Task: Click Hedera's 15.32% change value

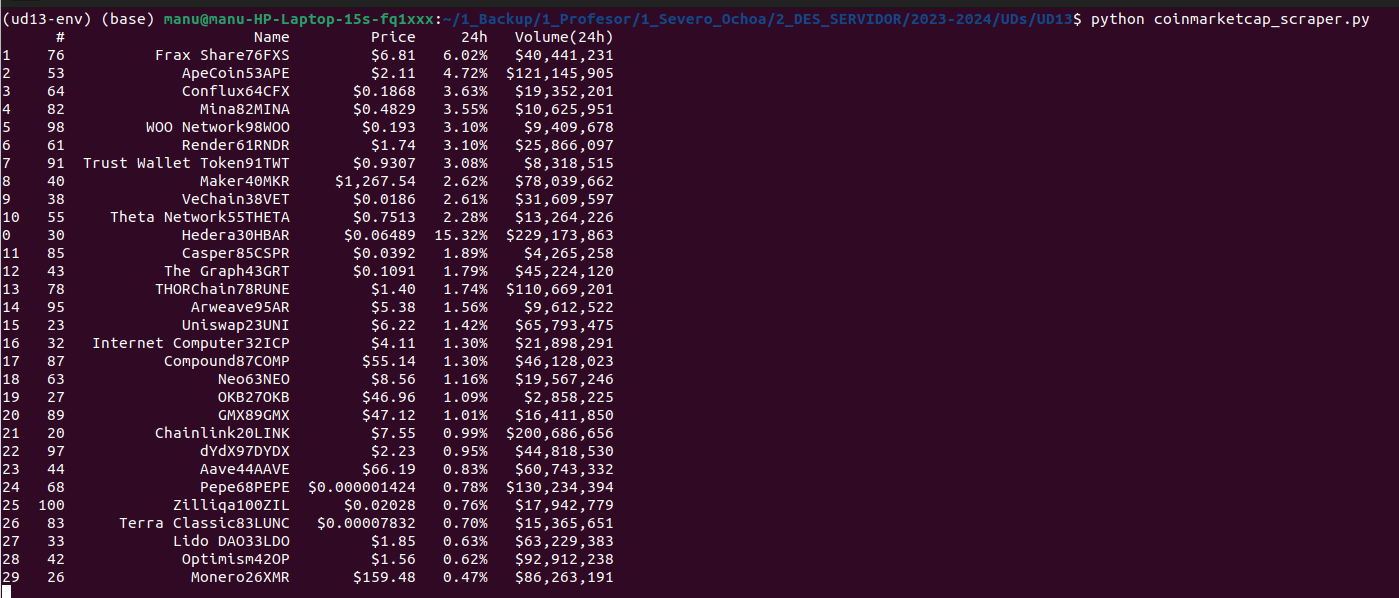Action: click(x=461, y=235)
